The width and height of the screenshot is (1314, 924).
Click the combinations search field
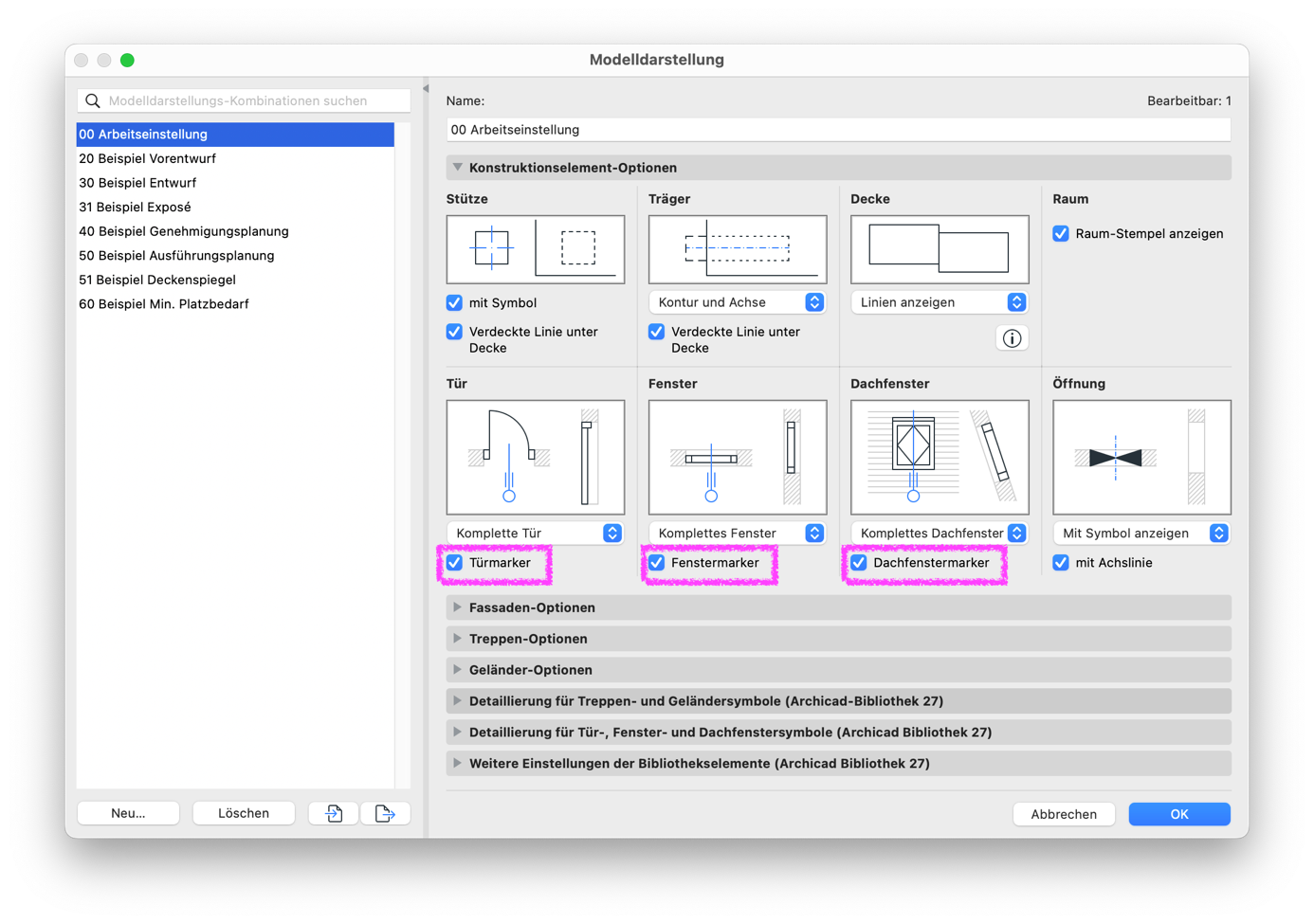click(x=244, y=100)
